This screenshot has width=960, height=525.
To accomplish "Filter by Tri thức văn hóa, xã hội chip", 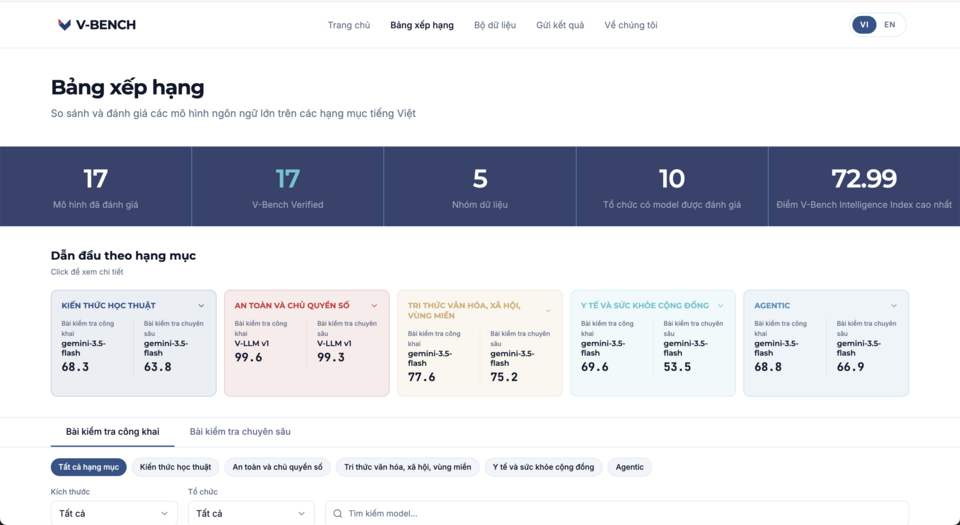I will [x=408, y=467].
